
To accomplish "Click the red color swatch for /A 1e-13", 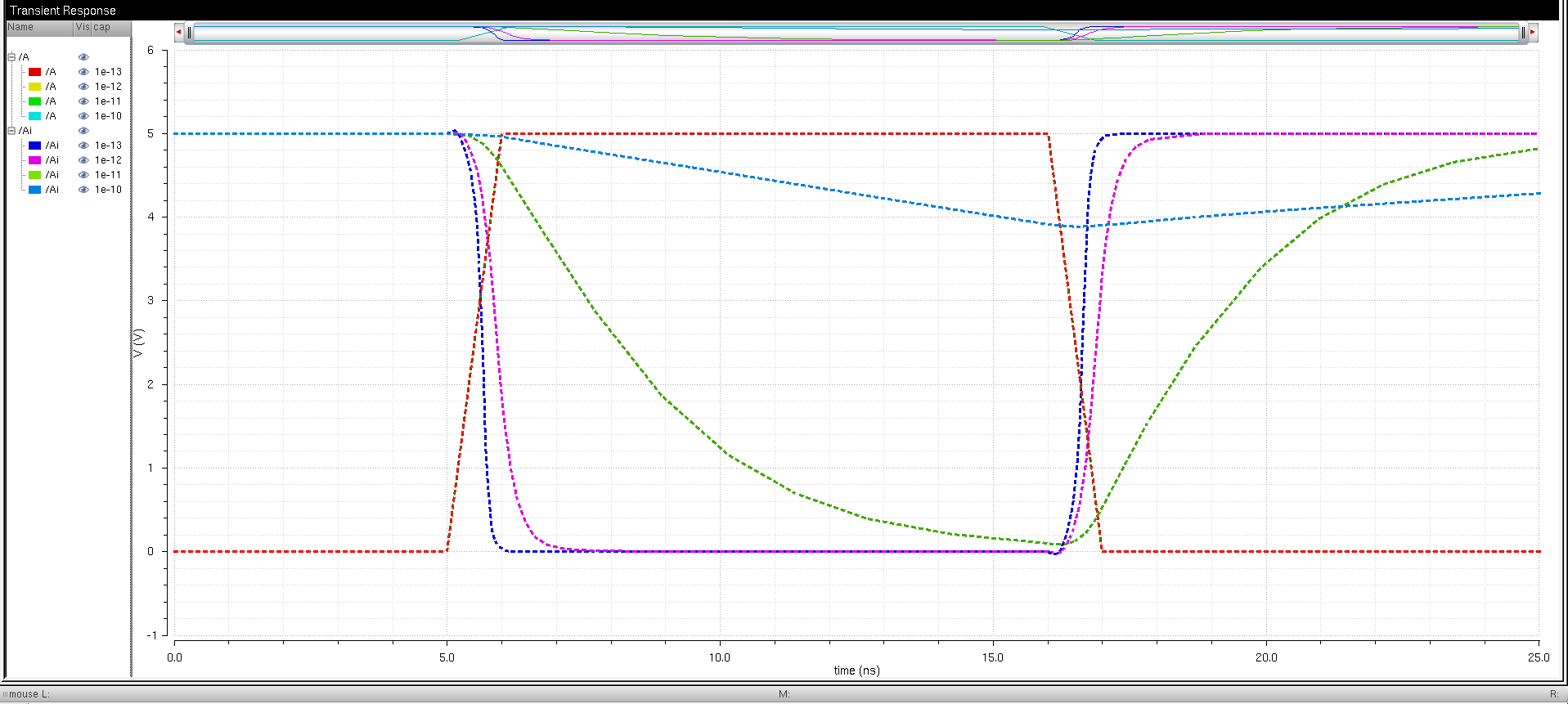I will point(34,72).
